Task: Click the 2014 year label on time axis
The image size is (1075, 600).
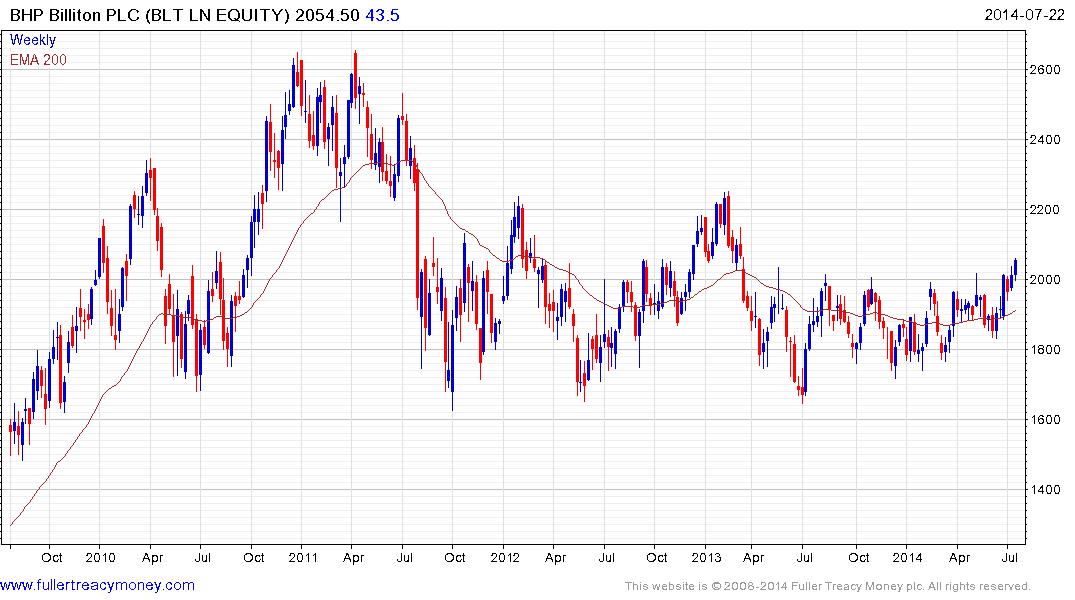Action: pos(907,557)
